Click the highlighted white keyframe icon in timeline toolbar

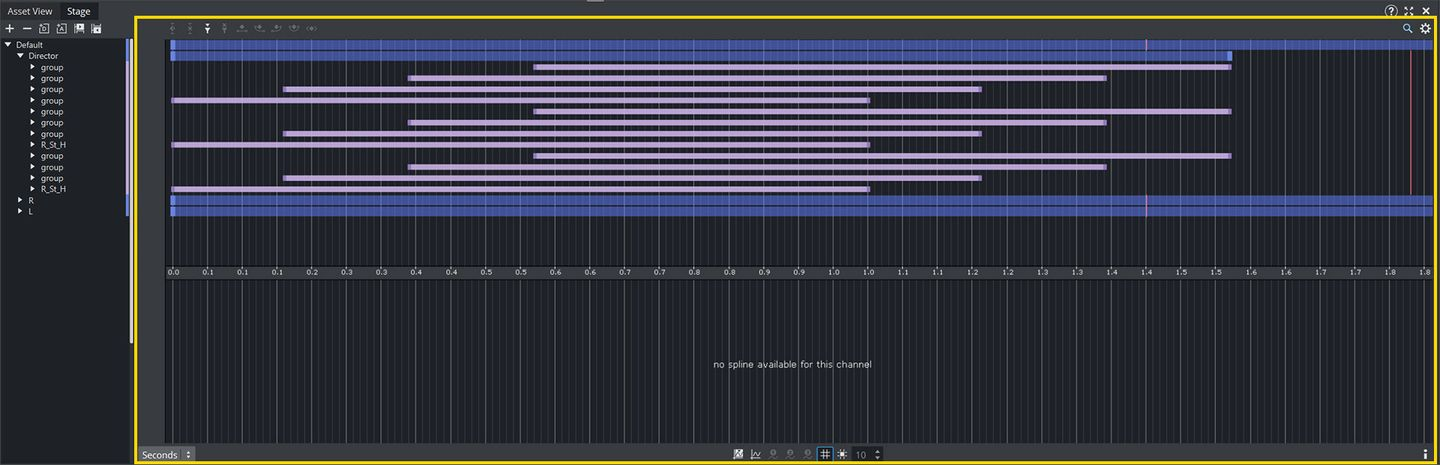click(207, 29)
